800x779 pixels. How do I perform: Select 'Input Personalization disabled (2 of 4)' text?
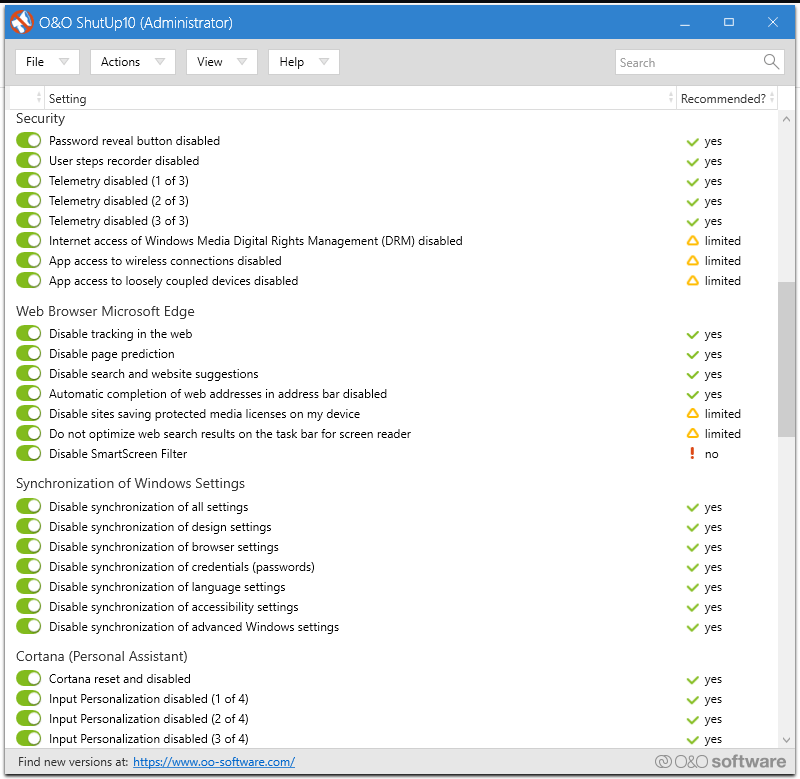148,718
